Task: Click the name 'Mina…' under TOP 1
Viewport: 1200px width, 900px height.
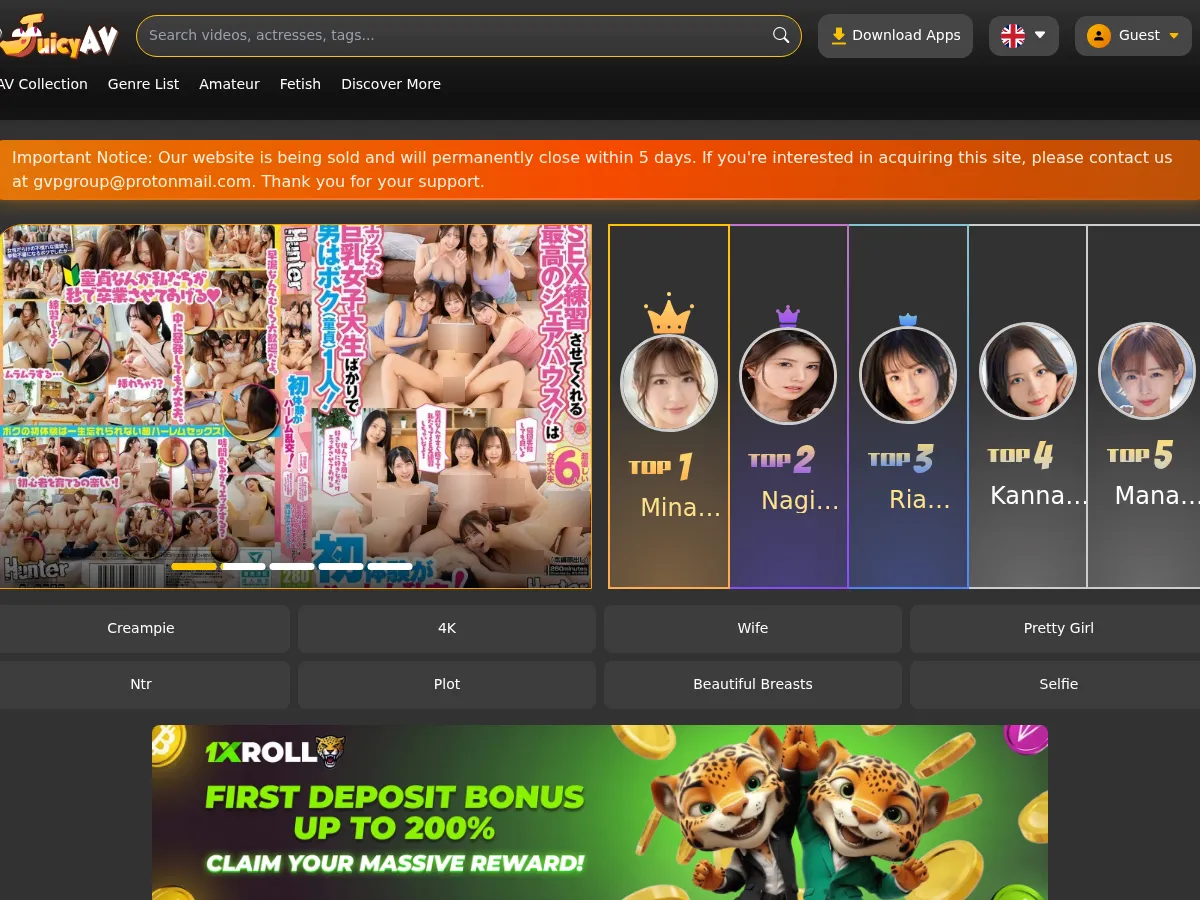Action: click(x=680, y=507)
